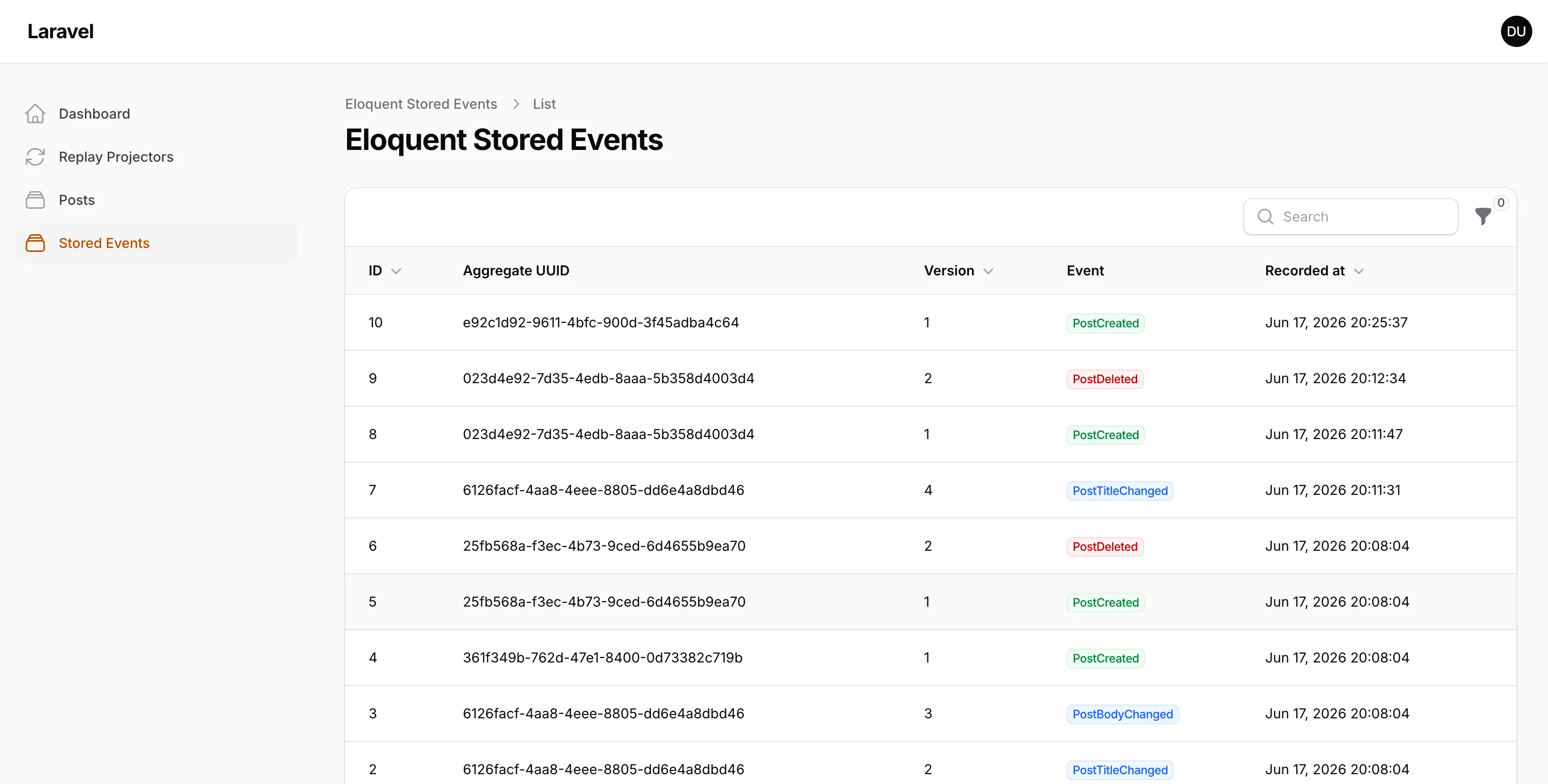Click timestamp Jun 17, 2026 20:11:31
Viewport: 1548px width, 784px height.
click(1332, 490)
